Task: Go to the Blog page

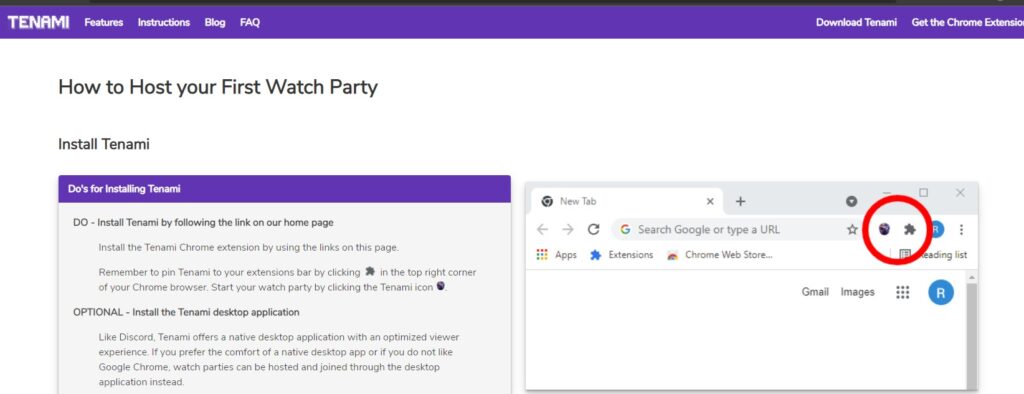Action: 215,22
